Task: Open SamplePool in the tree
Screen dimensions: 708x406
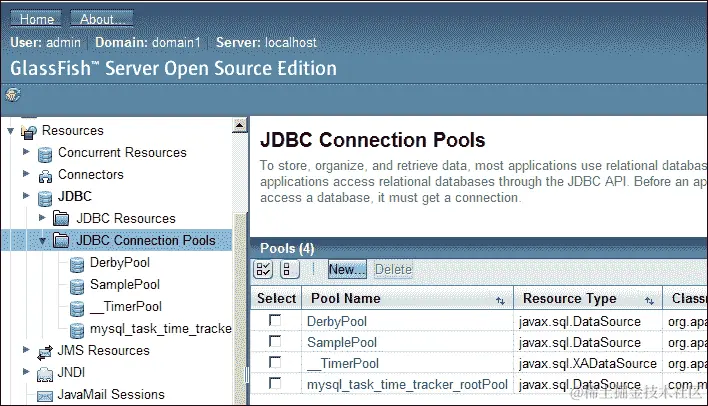Action: [x=125, y=285]
